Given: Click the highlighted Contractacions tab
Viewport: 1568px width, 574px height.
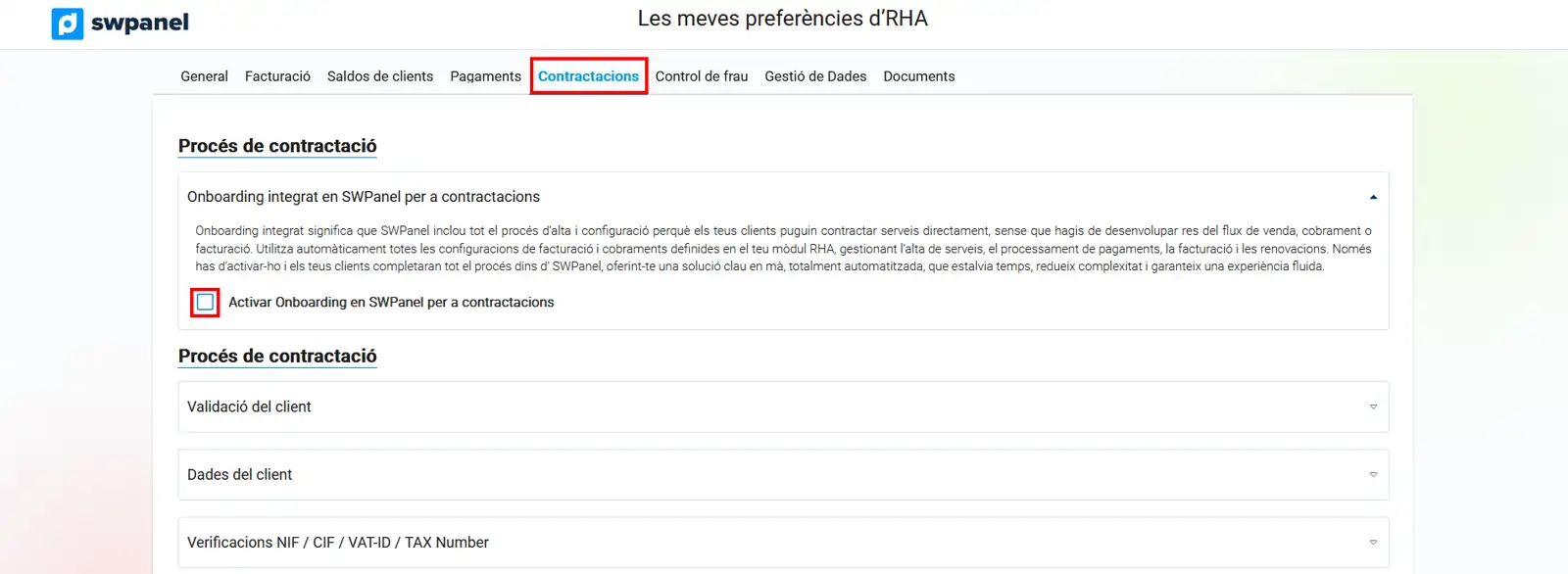Looking at the screenshot, I should point(588,76).
